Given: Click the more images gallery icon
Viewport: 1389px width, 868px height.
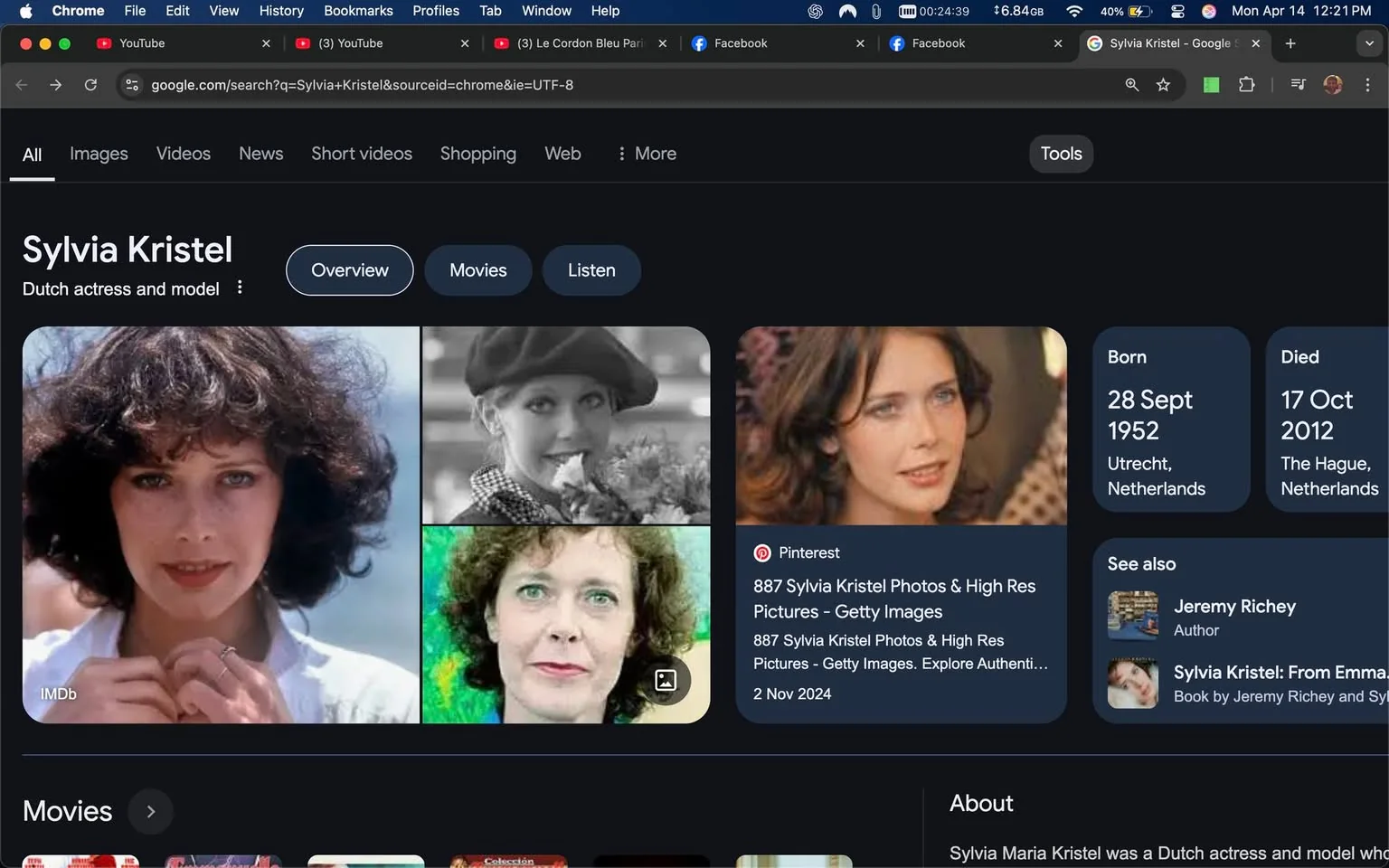Looking at the screenshot, I should point(666,680).
